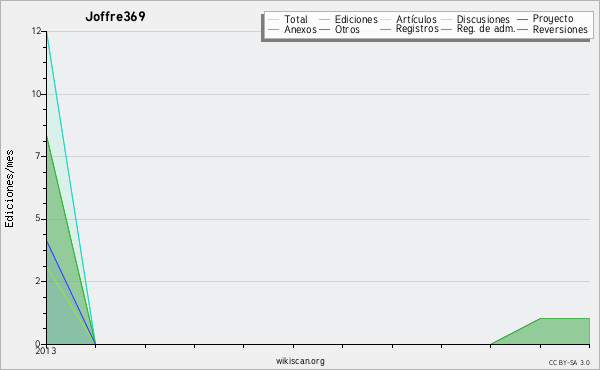This screenshot has width=600, height=370.
Task: Click the blue Registros line in the chart
Action: click(x=71, y=292)
